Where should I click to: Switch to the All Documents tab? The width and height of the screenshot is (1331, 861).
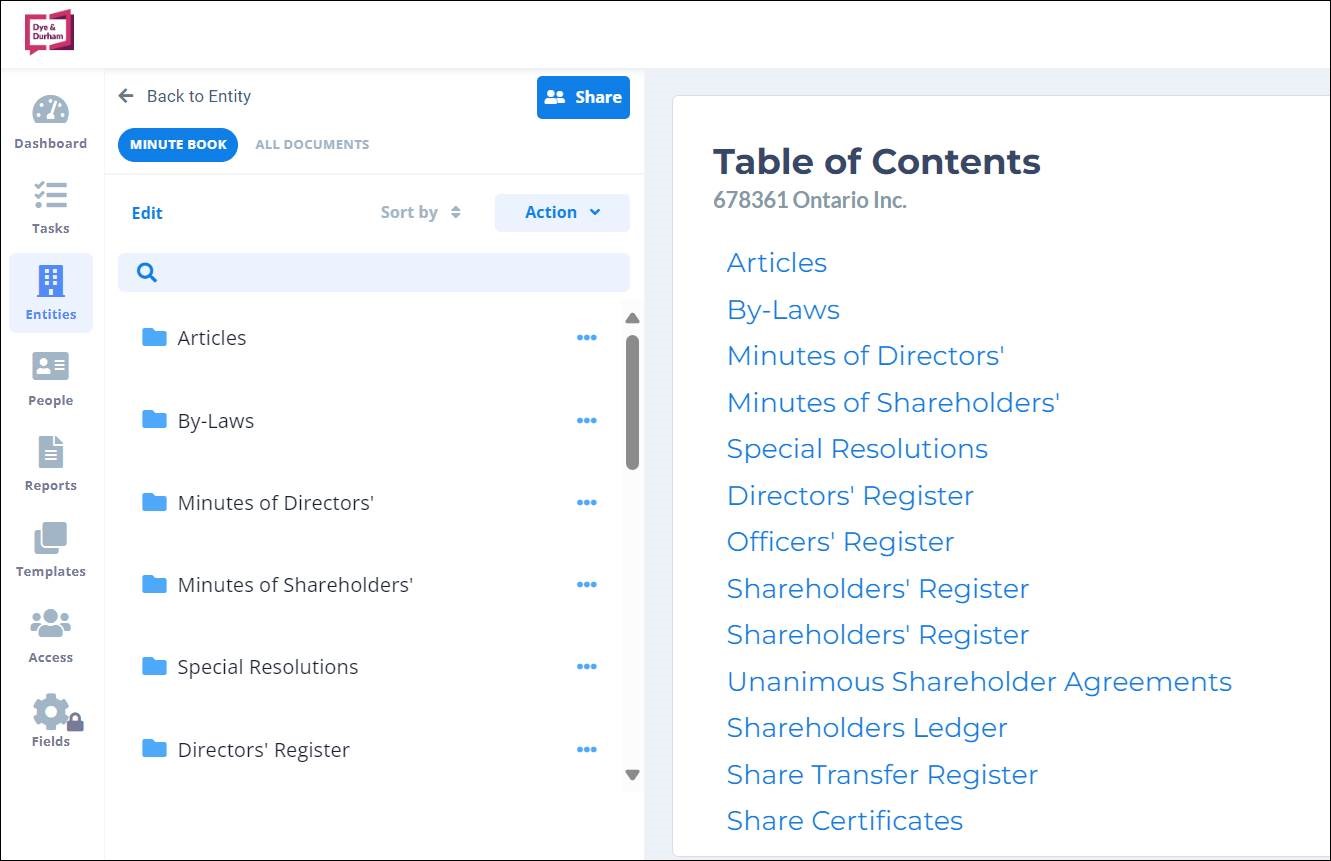tap(312, 144)
